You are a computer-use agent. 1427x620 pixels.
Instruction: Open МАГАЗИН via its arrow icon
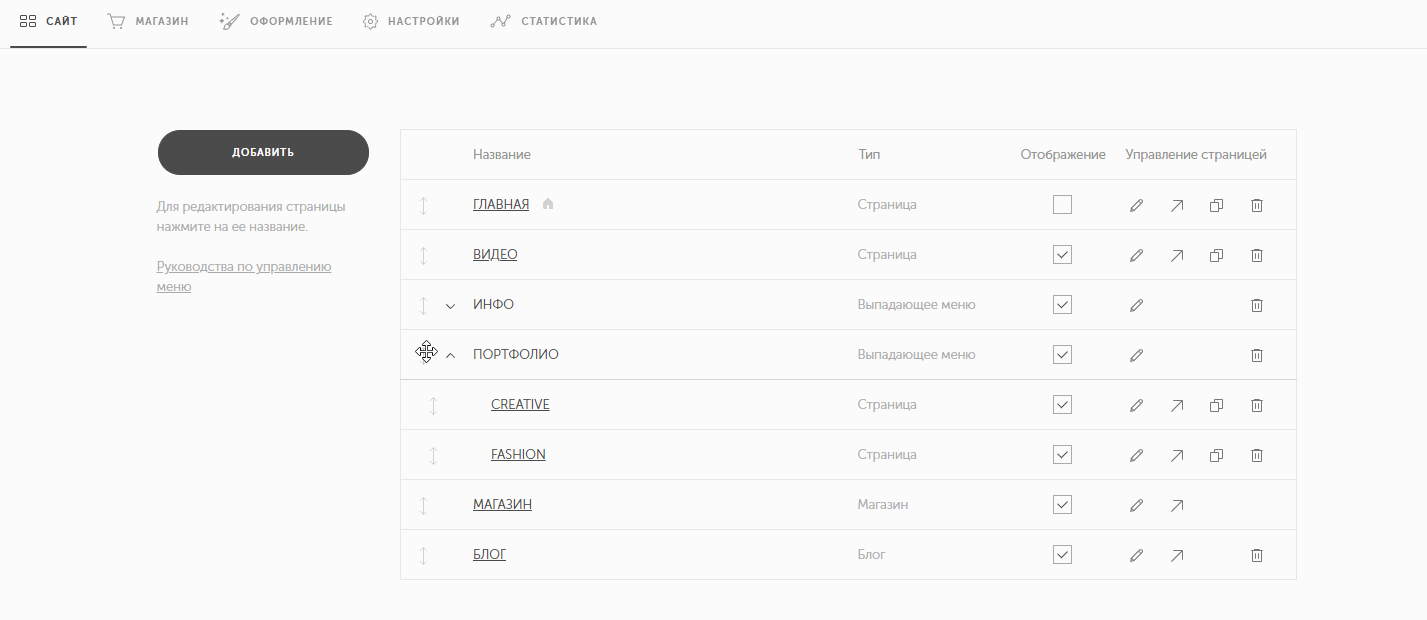[1177, 505]
